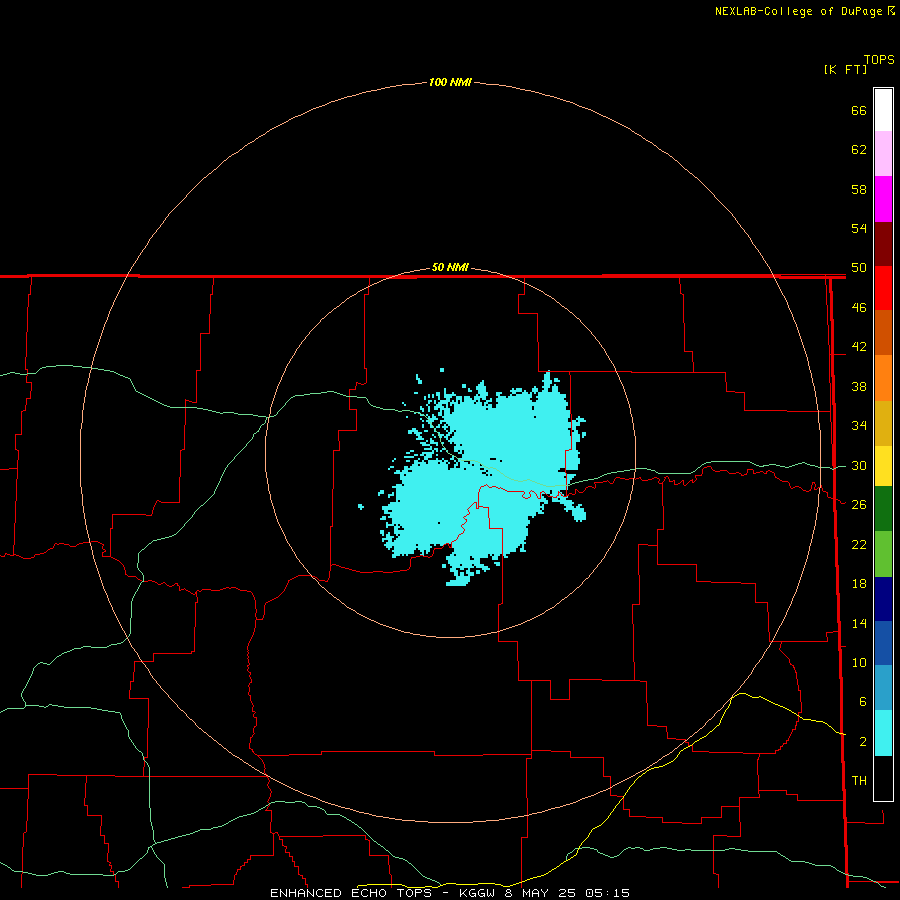900x900 pixels.
Task: Click the light blue swatch near 6
Action: [883, 688]
